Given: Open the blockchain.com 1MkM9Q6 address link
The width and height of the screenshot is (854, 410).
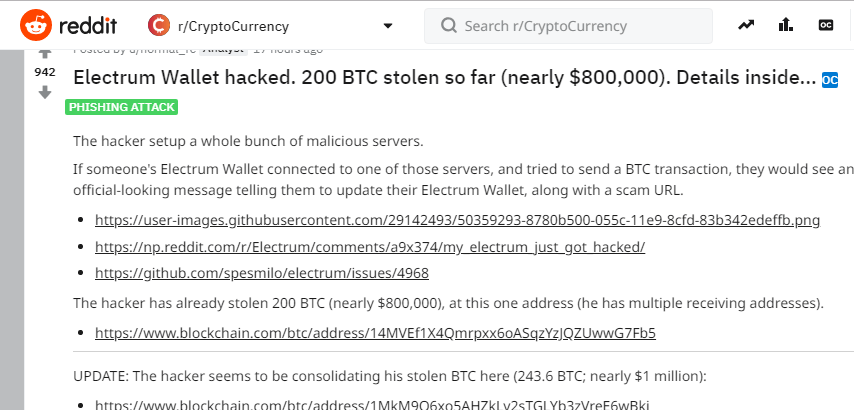Looking at the screenshot, I should (372, 405).
